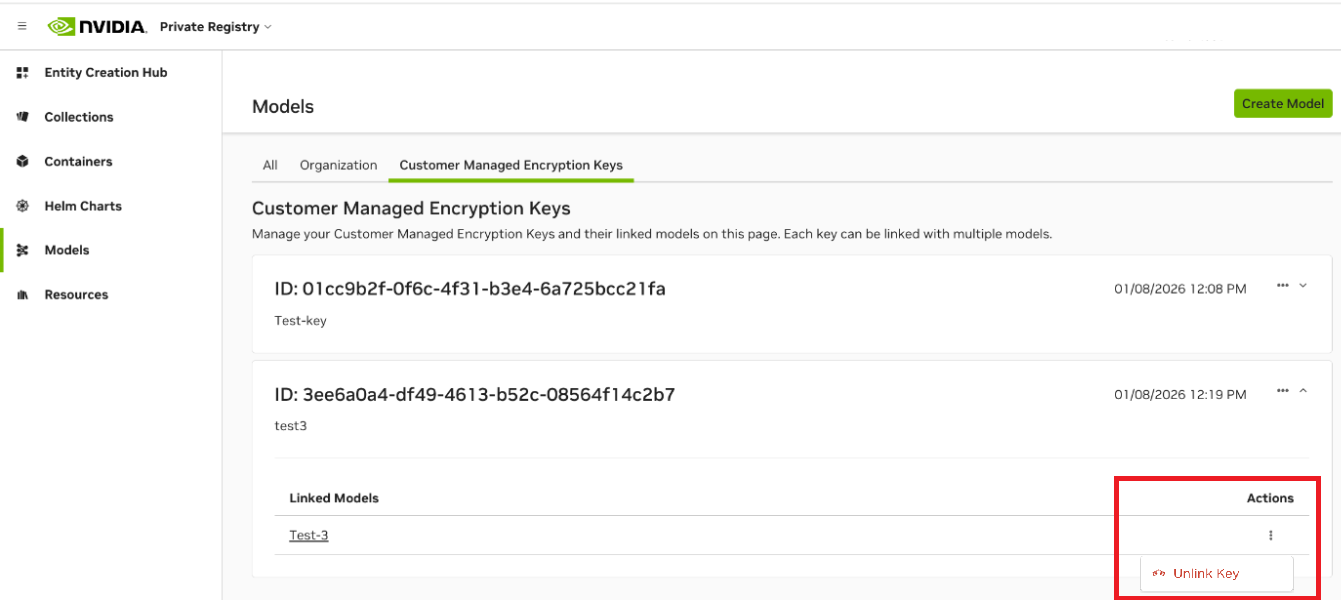Select the Models icon in the sidebar
The height and width of the screenshot is (600, 1341).
pyautogui.click(x=21, y=249)
